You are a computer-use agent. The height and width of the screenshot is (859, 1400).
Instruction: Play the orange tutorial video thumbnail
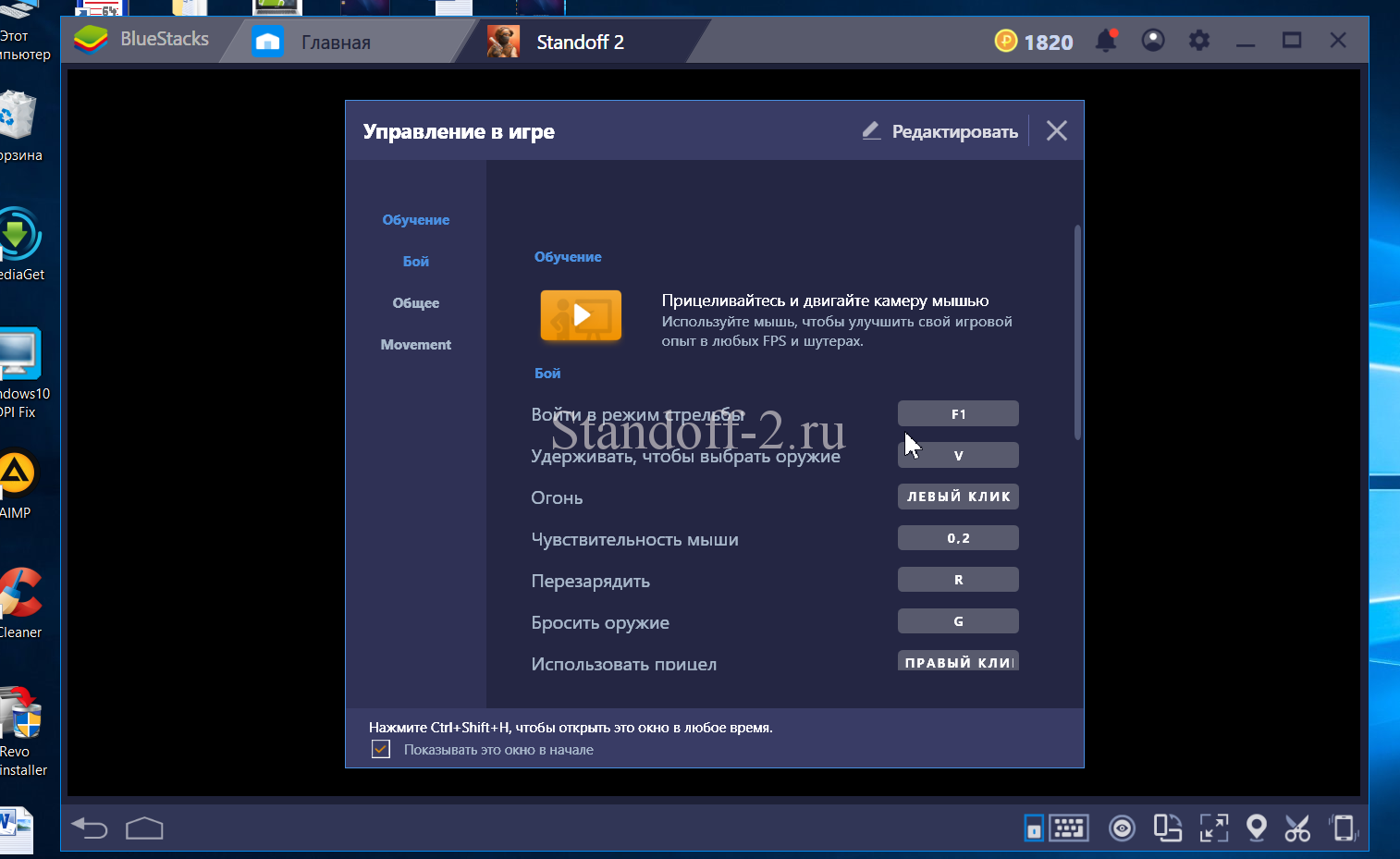[x=581, y=315]
